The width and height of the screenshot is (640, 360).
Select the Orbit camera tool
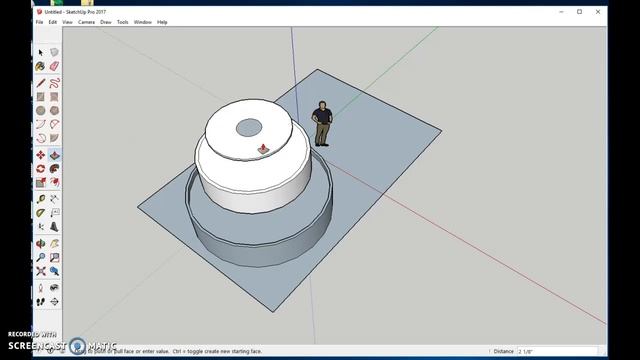pyautogui.click(x=40, y=244)
